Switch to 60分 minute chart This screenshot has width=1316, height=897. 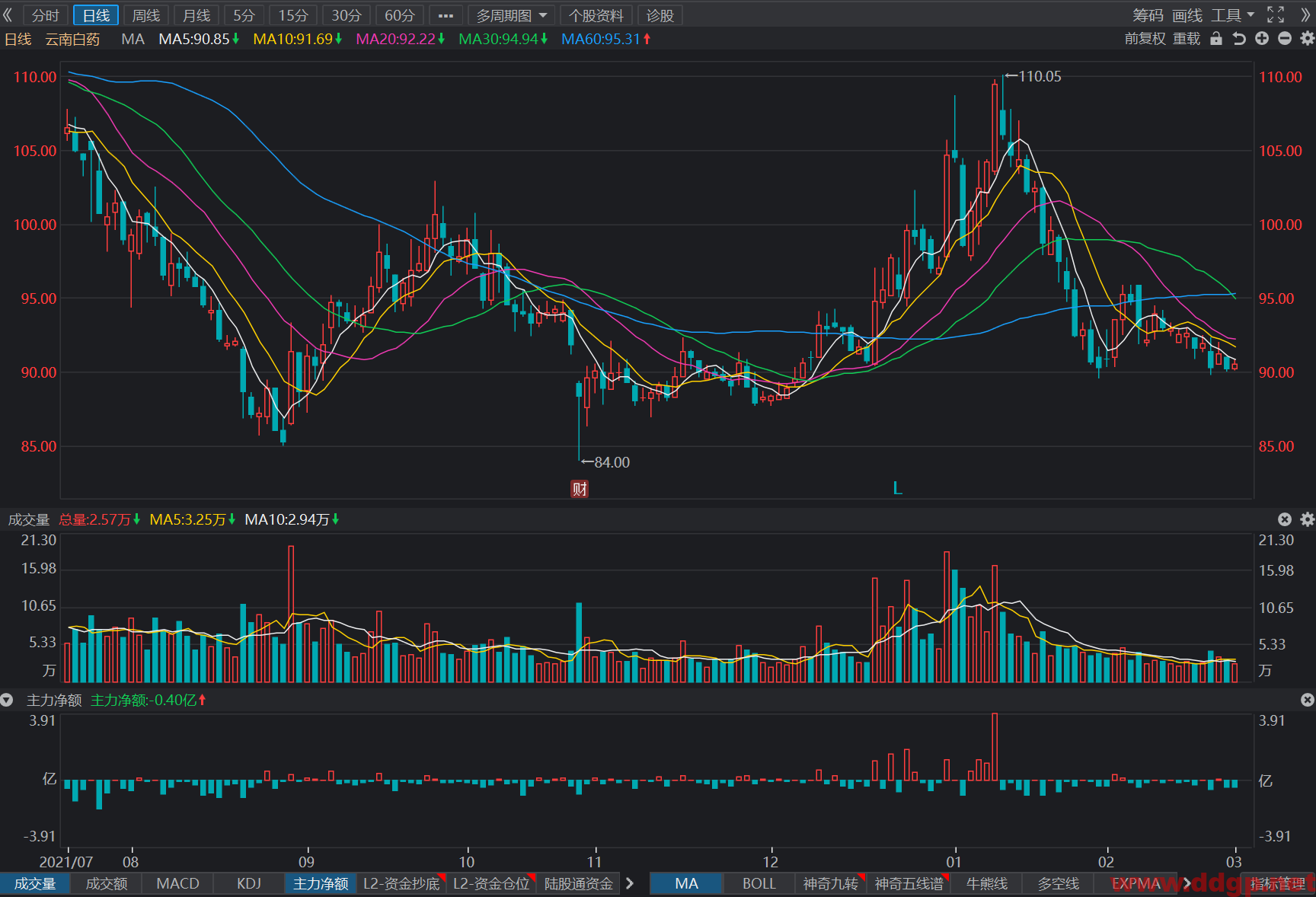coord(400,15)
